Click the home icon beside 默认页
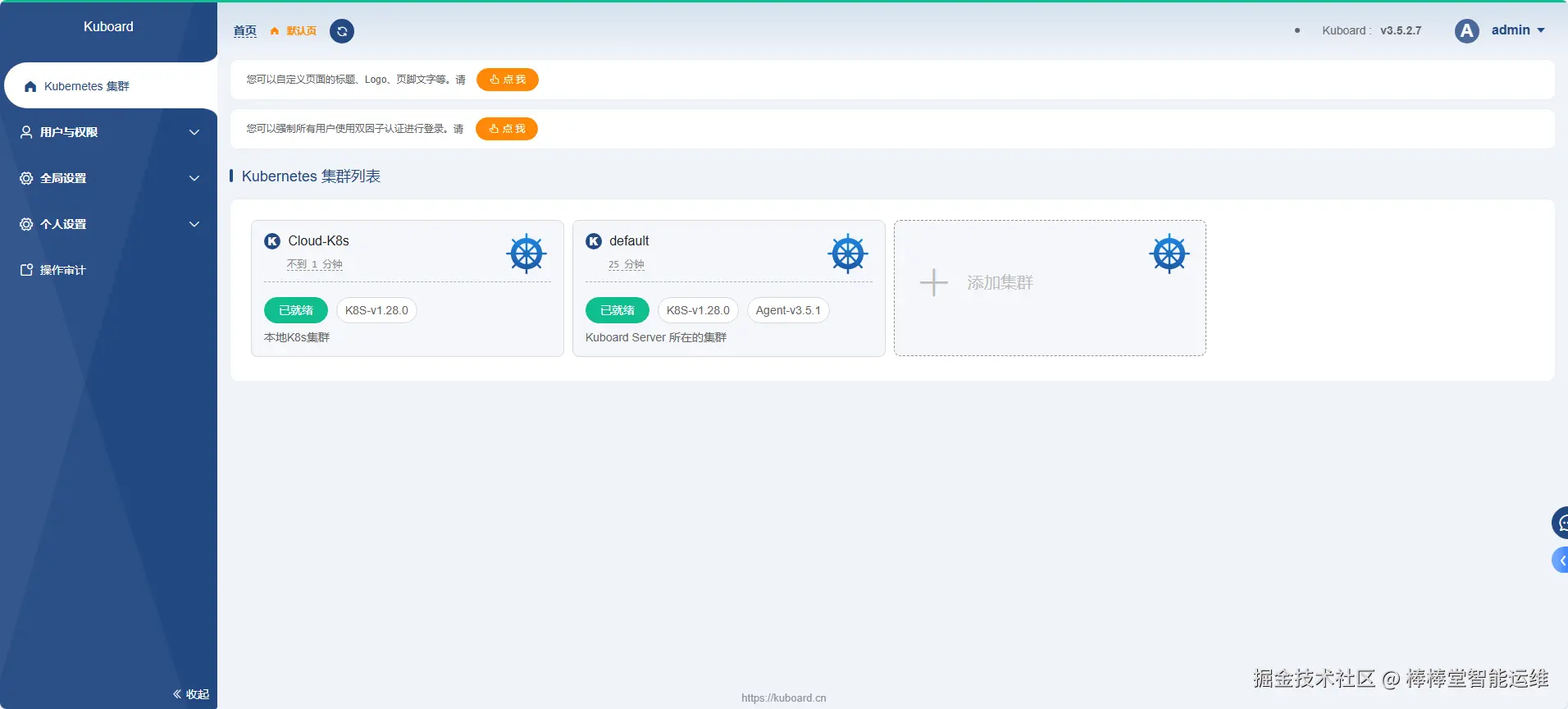 coord(275,31)
